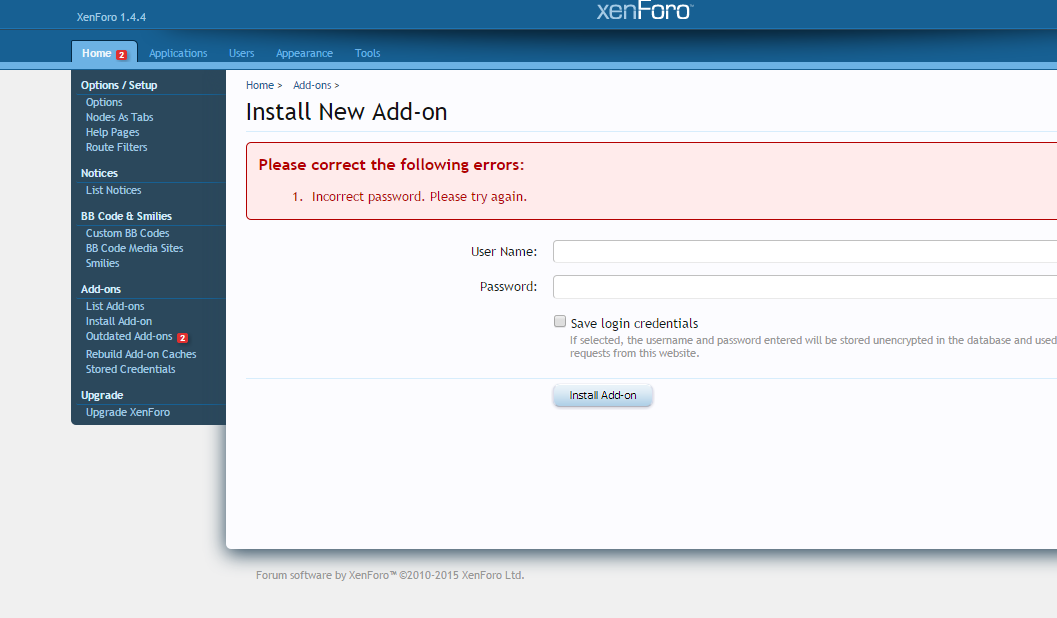The height and width of the screenshot is (618, 1057).
Task: Open Nodes As Tabs options
Action: tap(120, 117)
